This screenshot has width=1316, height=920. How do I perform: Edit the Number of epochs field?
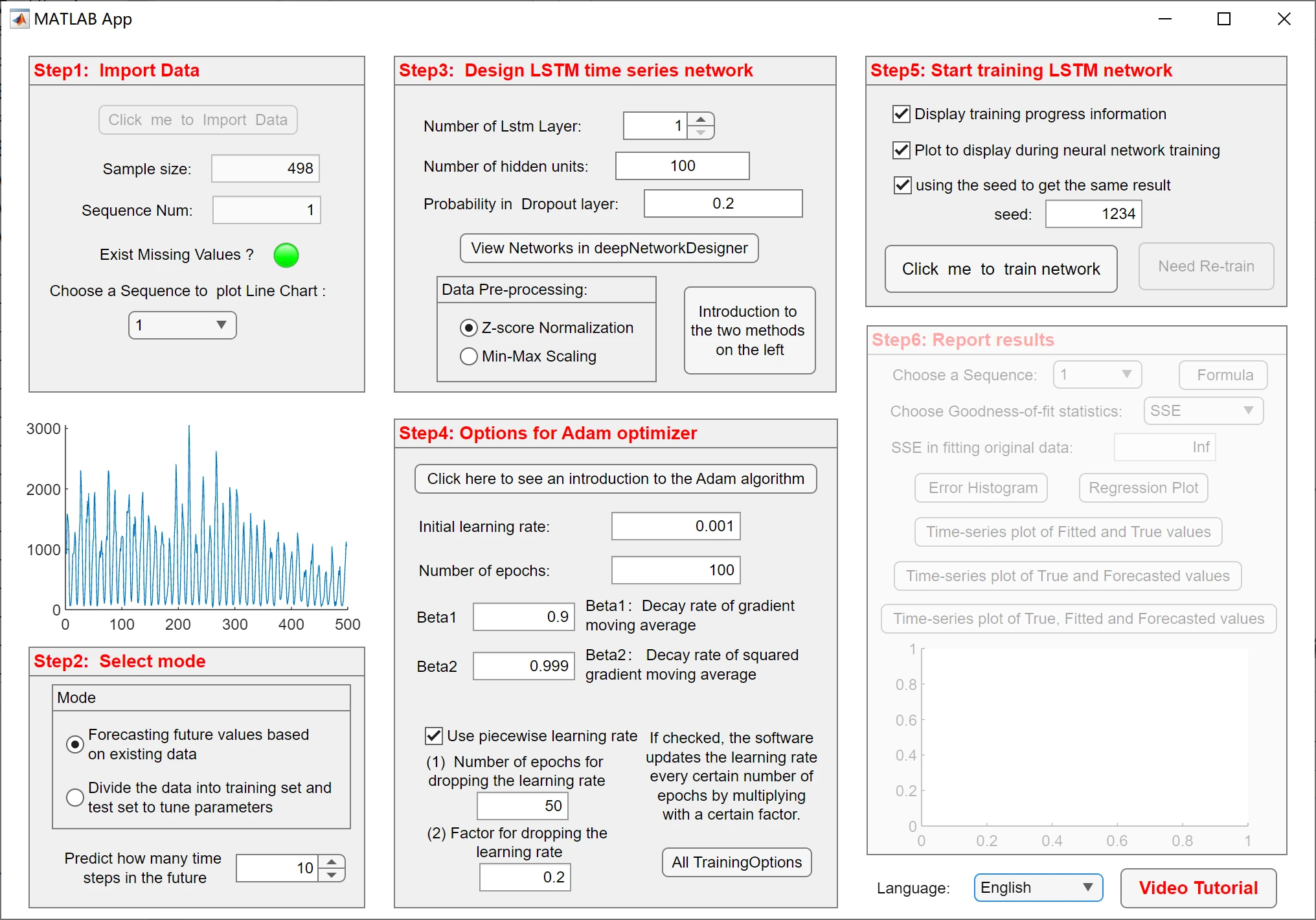(x=676, y=570)
